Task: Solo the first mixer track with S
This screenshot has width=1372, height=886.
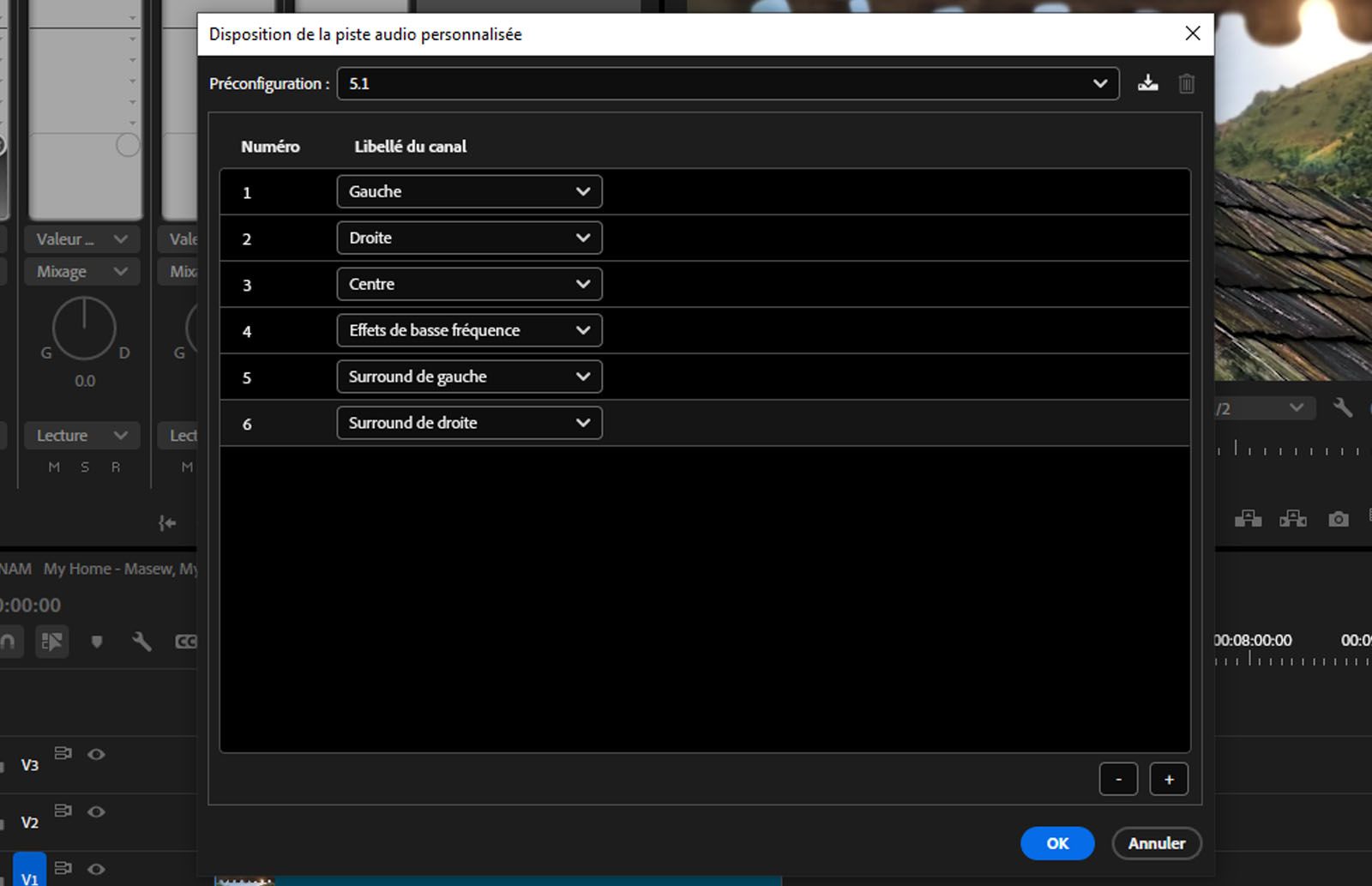Action: tap(85, 467)
